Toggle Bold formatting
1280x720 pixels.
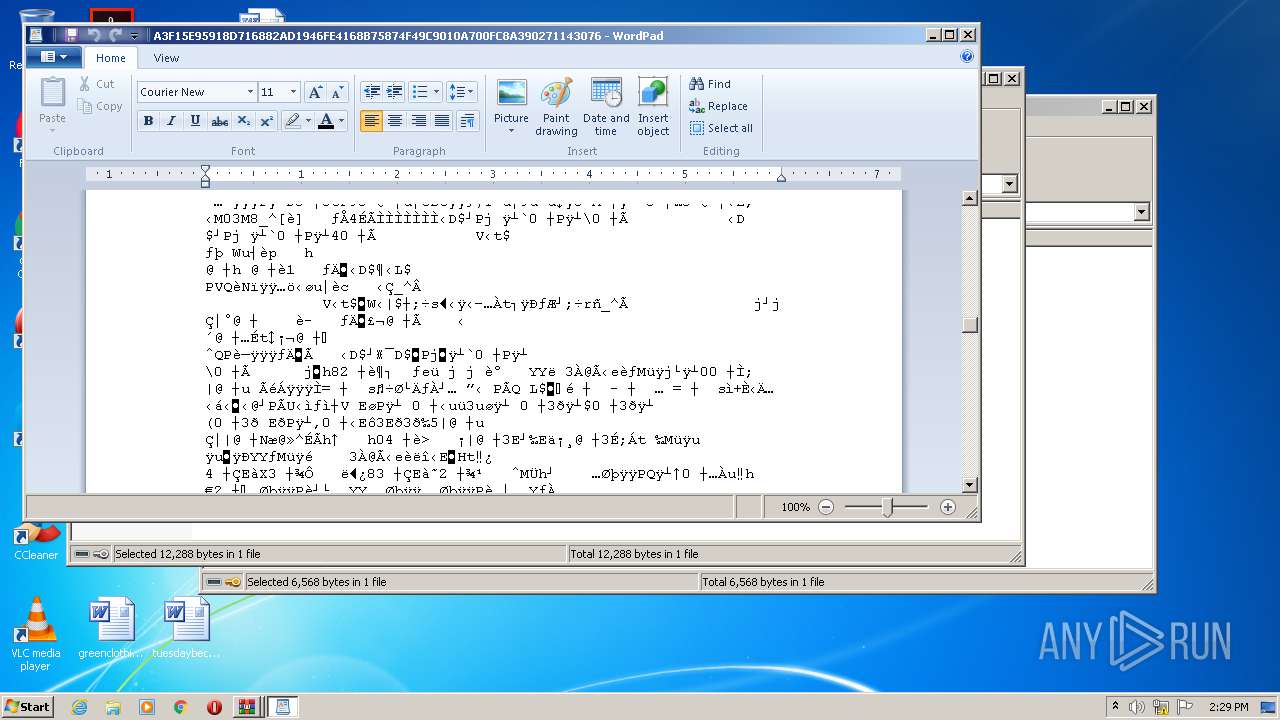pos(148,121)
